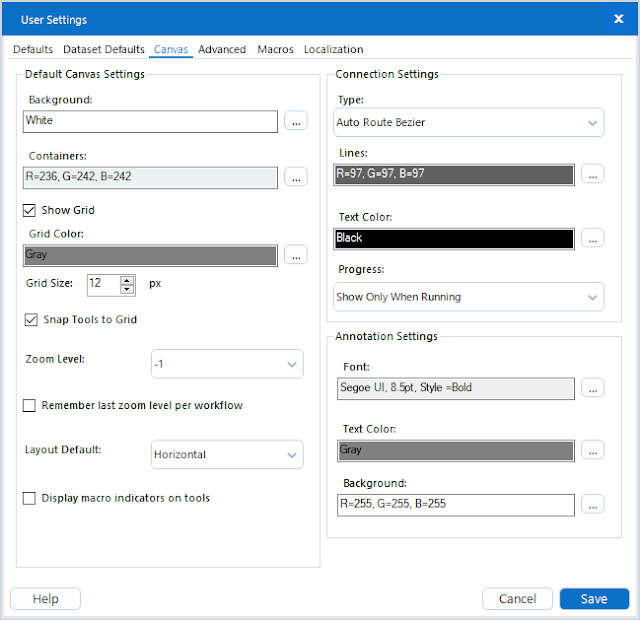Open connection Text Color ellipsis button

click(x=593, y=238)
